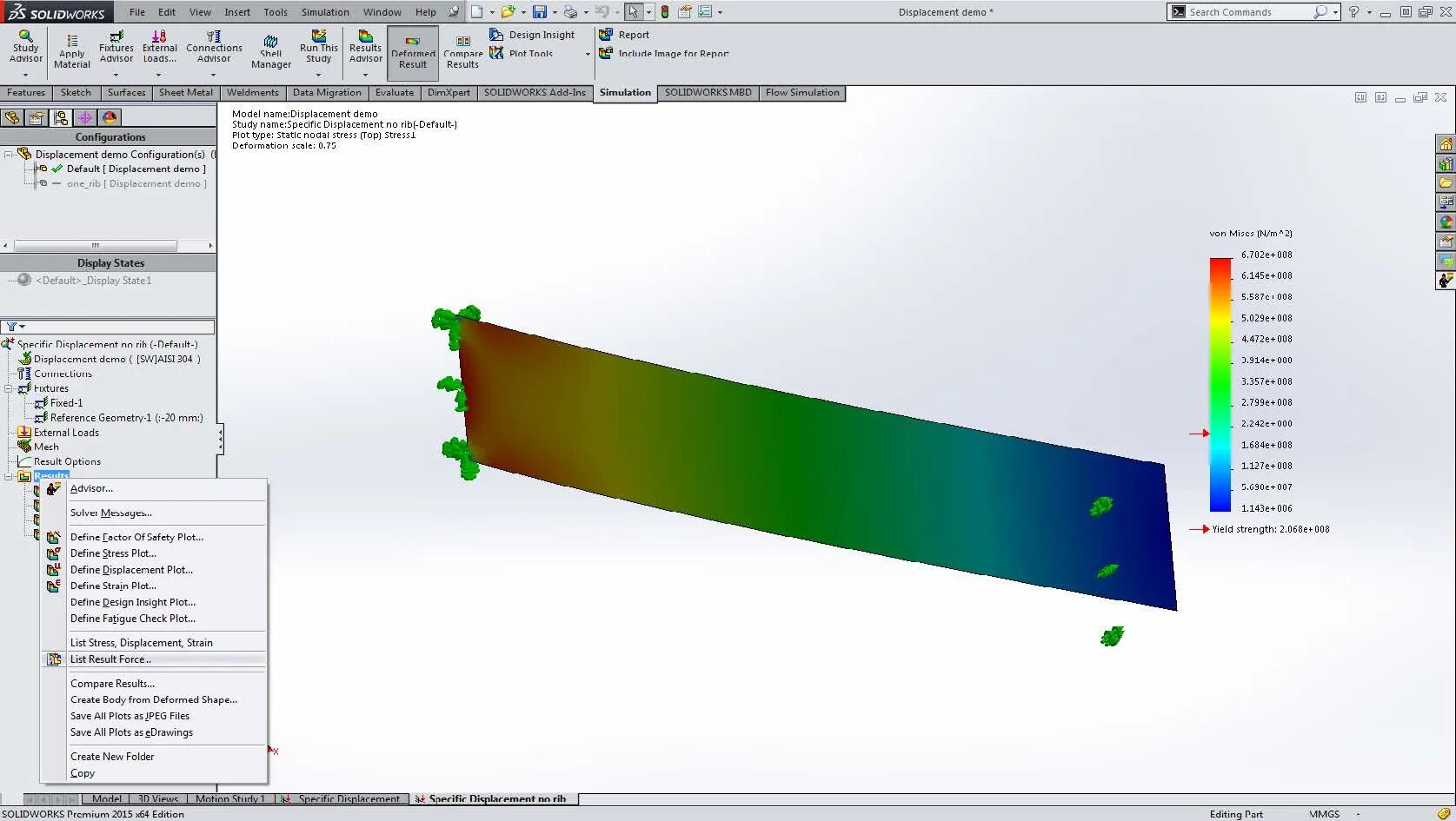Screen dimensions: 1456x821
Task: Toggle the Deformed Result button
Action: click(412, 52)
